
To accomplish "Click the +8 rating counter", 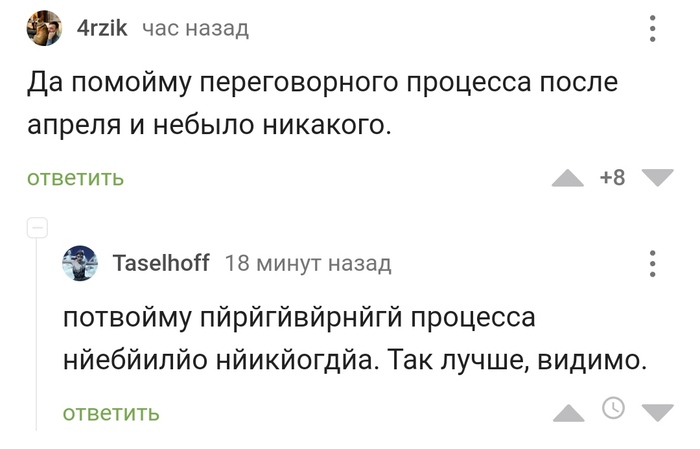I will point(612,178).
